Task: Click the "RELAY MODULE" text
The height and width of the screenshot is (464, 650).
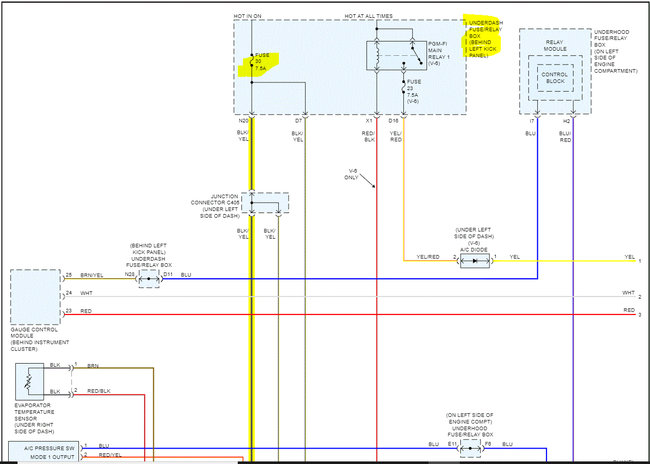Action: tap(555, 46)
